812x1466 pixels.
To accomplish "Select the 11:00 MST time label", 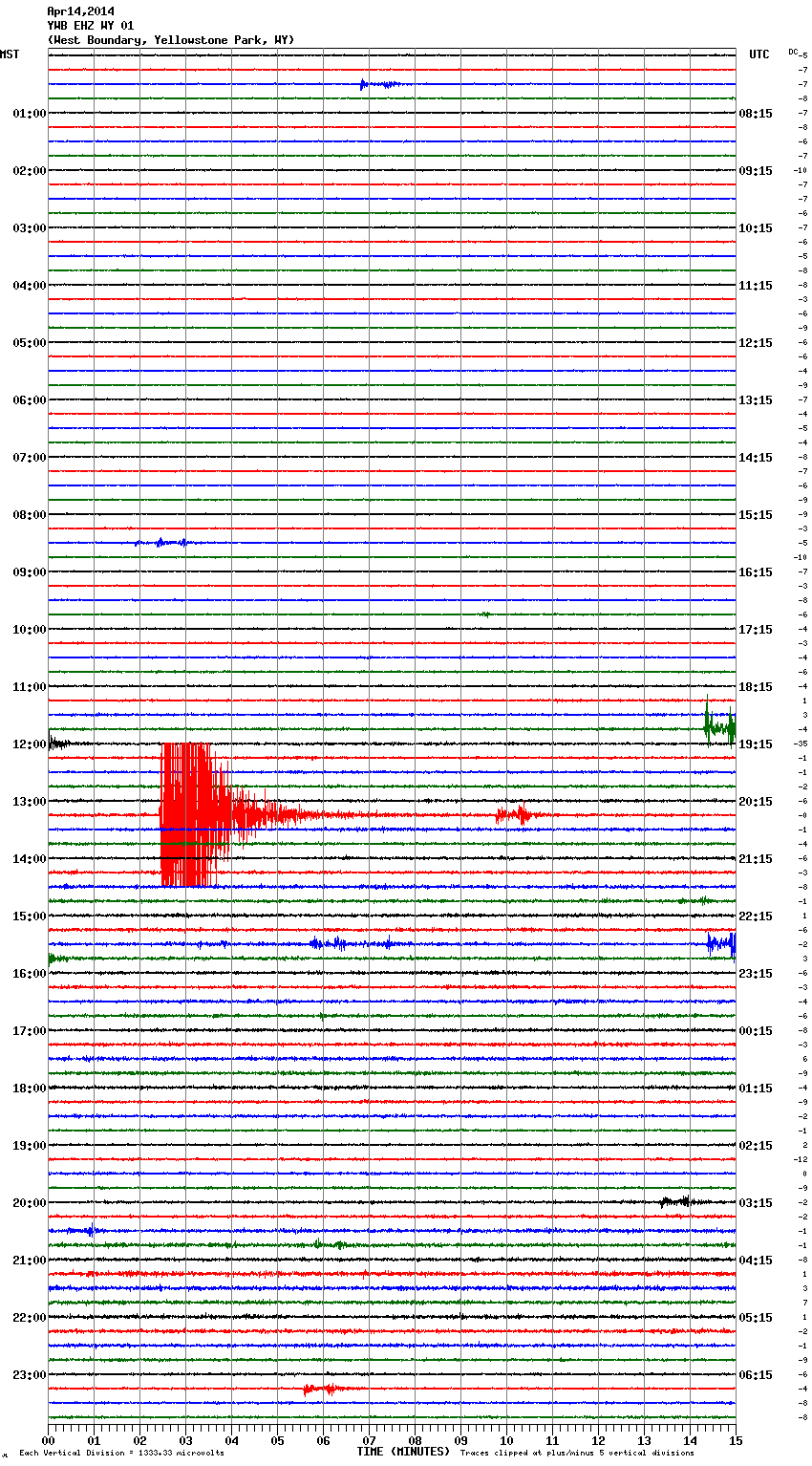I will coord(29,687).
